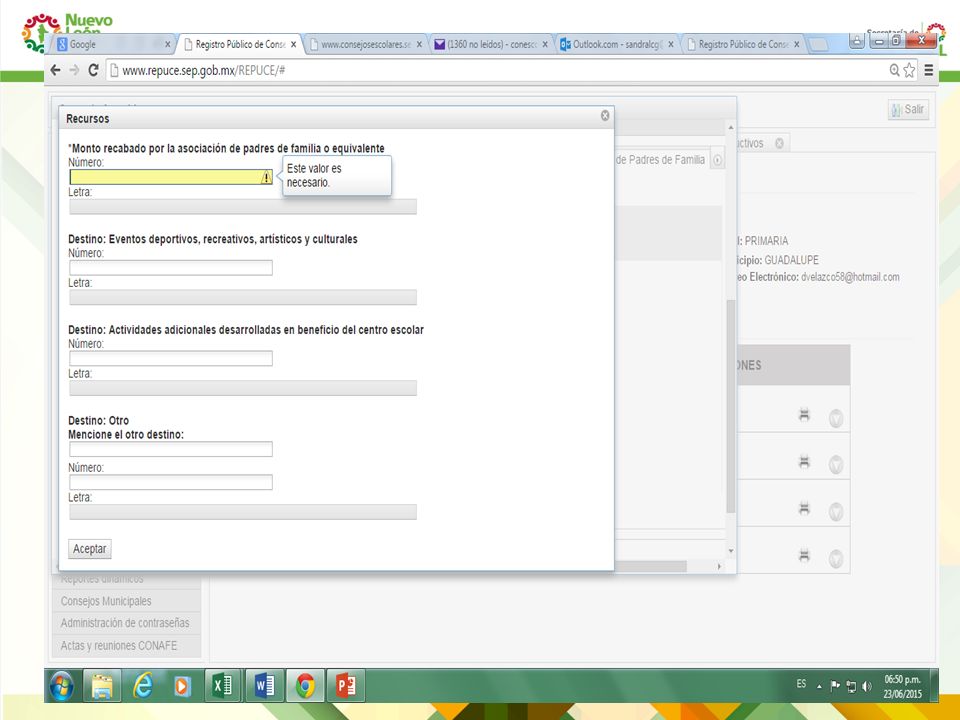Open the bottom round dropdown arrow in the actions list
Screen dimensions: 960x720
836,558
